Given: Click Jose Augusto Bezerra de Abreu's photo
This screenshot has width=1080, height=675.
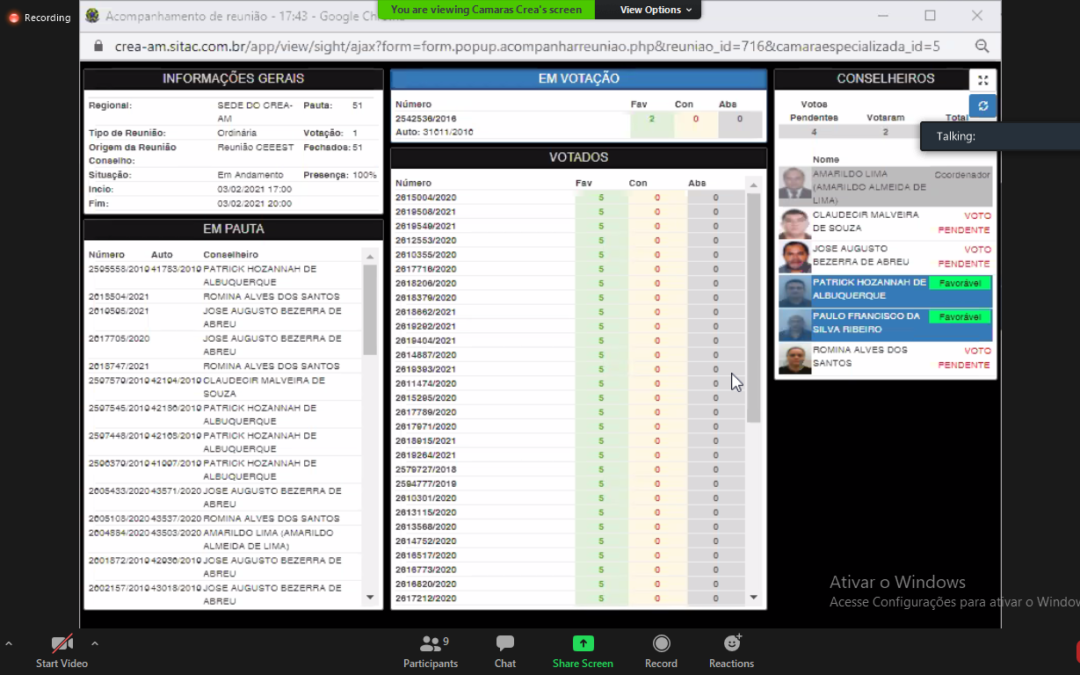Looking at the screenshot, I should tap(795, 257).
